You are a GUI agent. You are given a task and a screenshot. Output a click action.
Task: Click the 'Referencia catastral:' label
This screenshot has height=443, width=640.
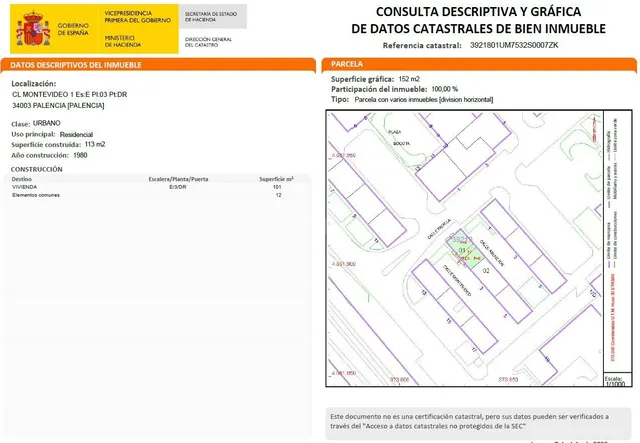click(422, 45)
